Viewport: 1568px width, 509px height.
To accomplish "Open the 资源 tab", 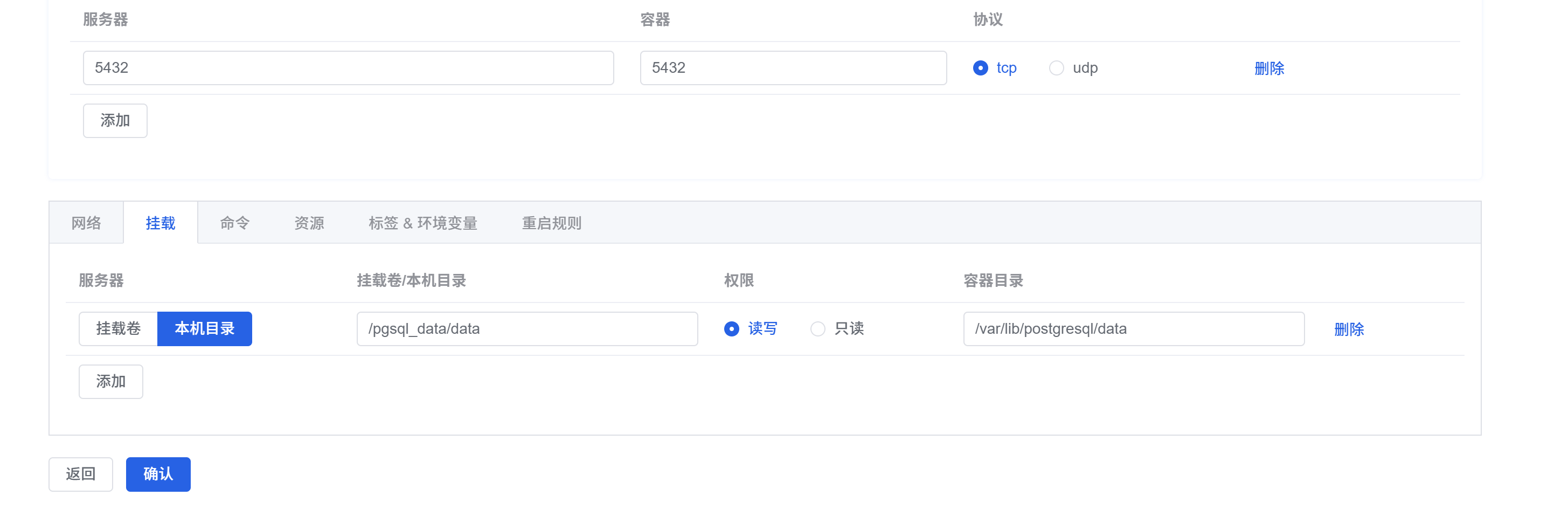I will tap(309, 223).
